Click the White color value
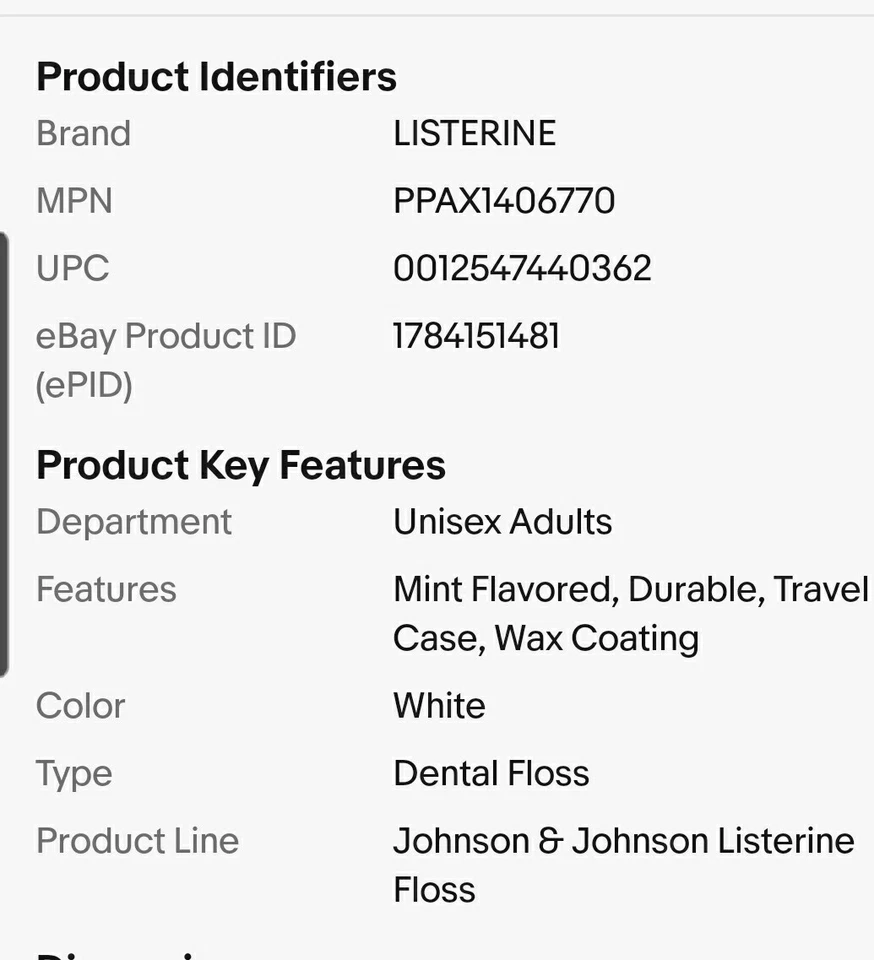This screenshot has width=874, height=960. coord(439,705)
